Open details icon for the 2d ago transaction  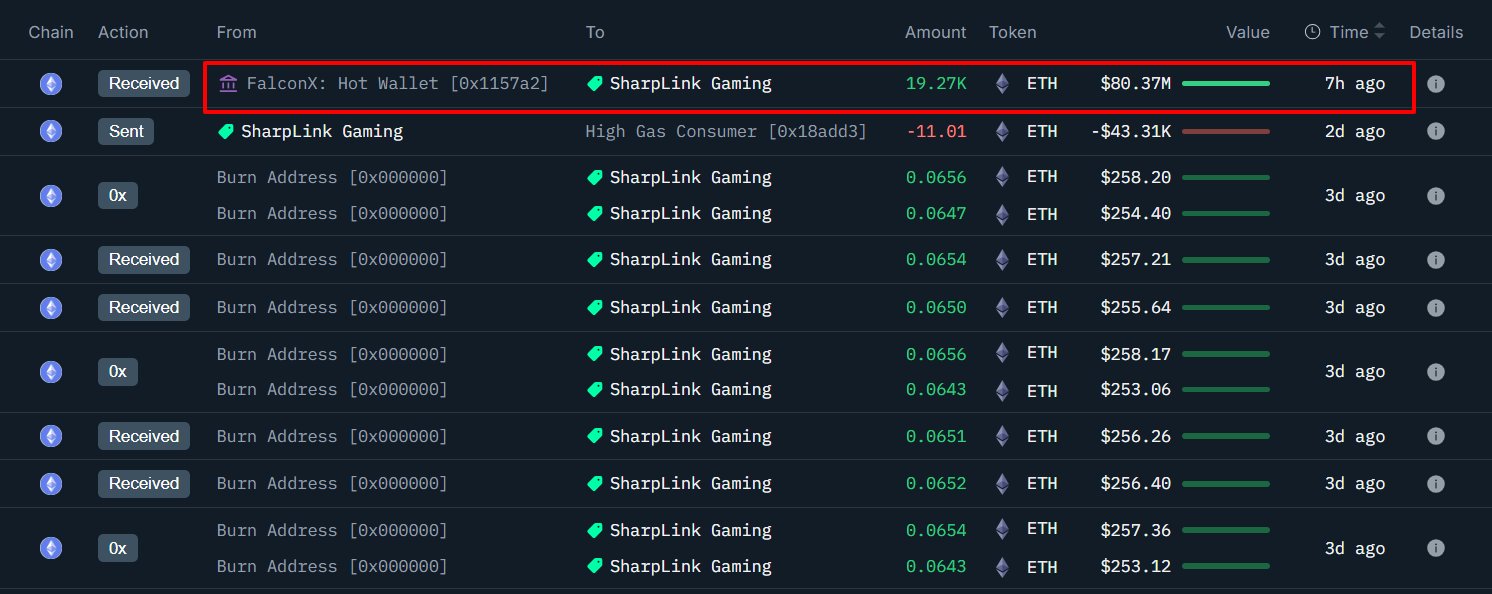point(1435,131)
